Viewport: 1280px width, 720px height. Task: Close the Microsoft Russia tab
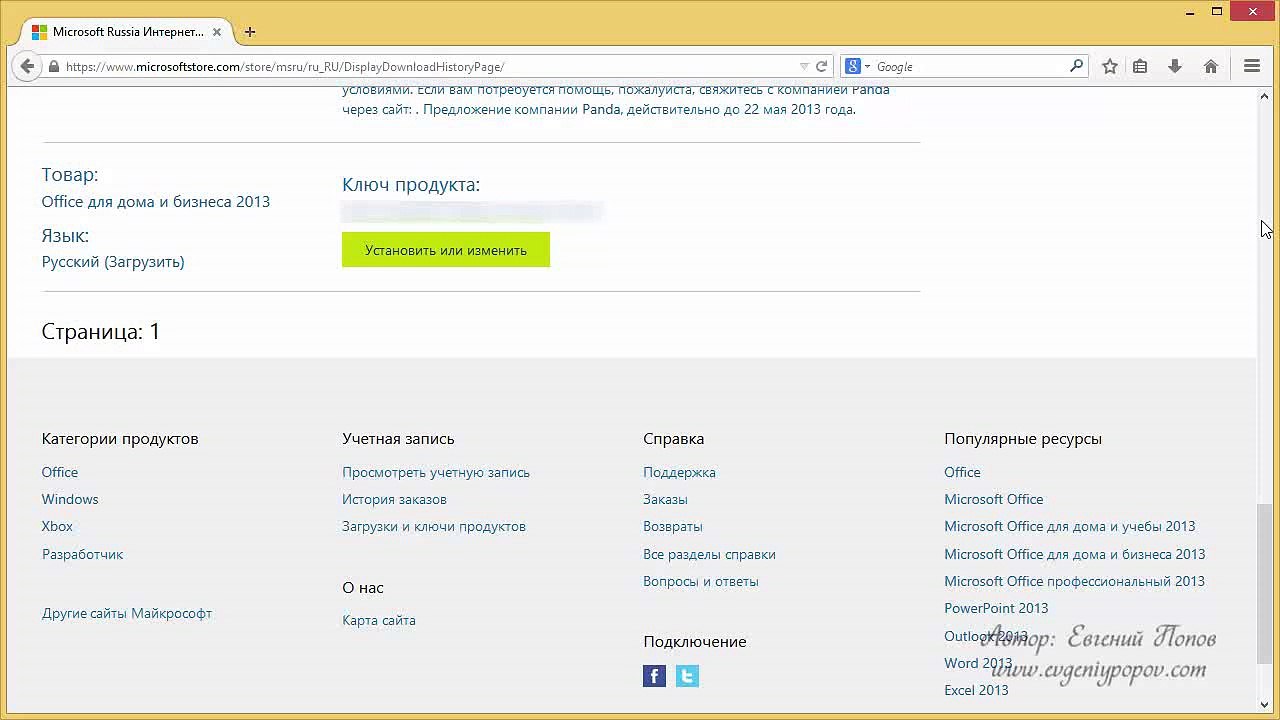tap(217, 32)
